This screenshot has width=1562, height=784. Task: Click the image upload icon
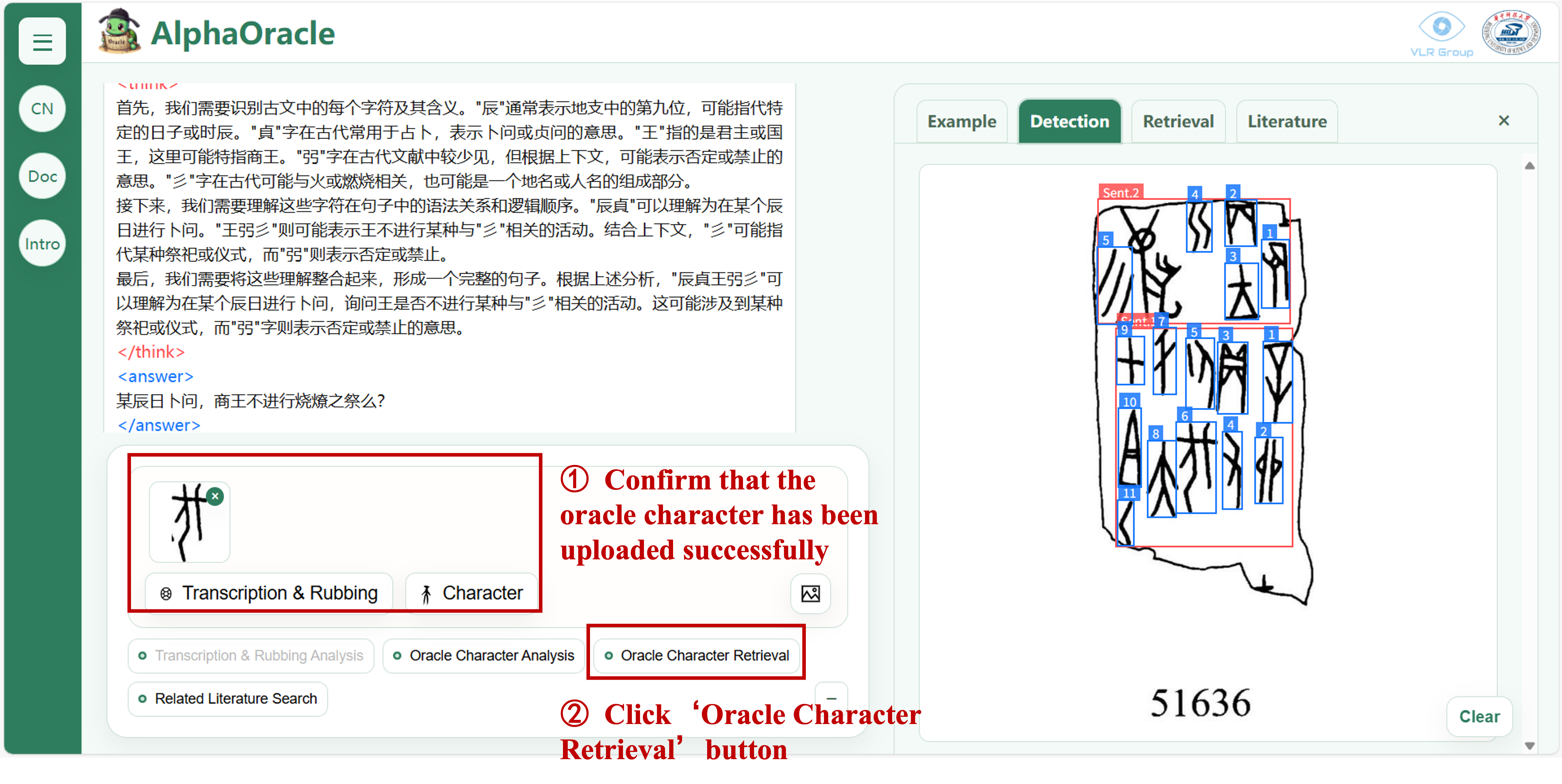click(x=810, y=593)
